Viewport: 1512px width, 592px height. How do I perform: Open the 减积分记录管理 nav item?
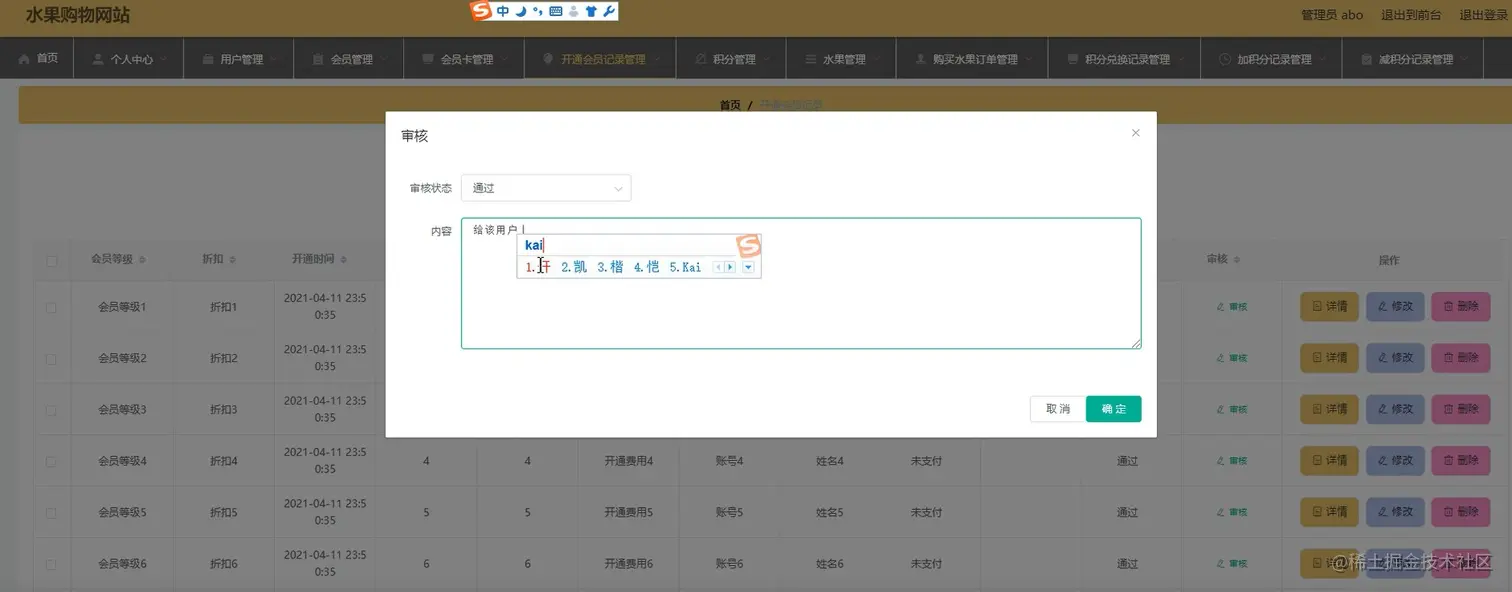pyautogui.click(x=1412, y=60)
